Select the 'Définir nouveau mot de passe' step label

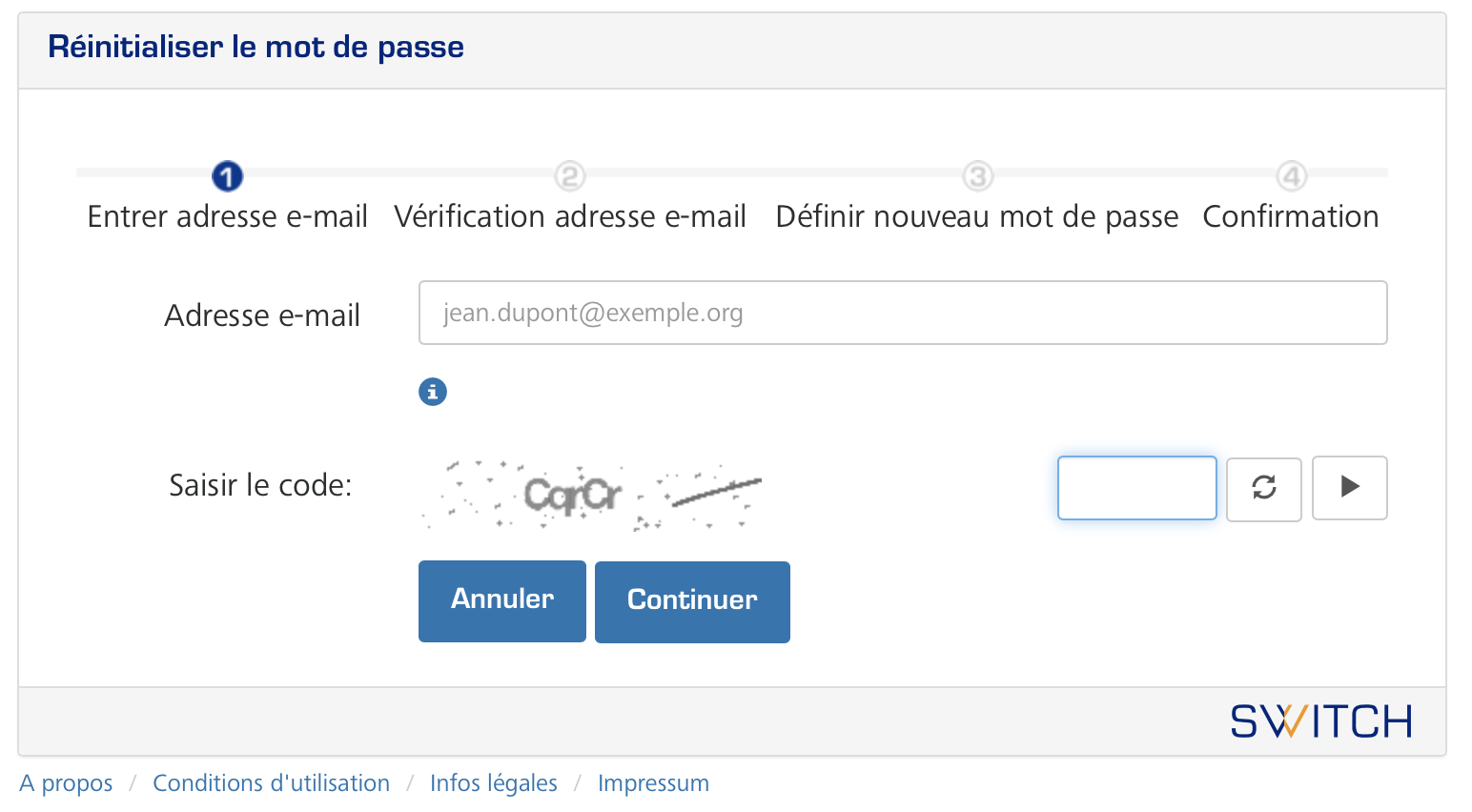[x=977, y=217]
